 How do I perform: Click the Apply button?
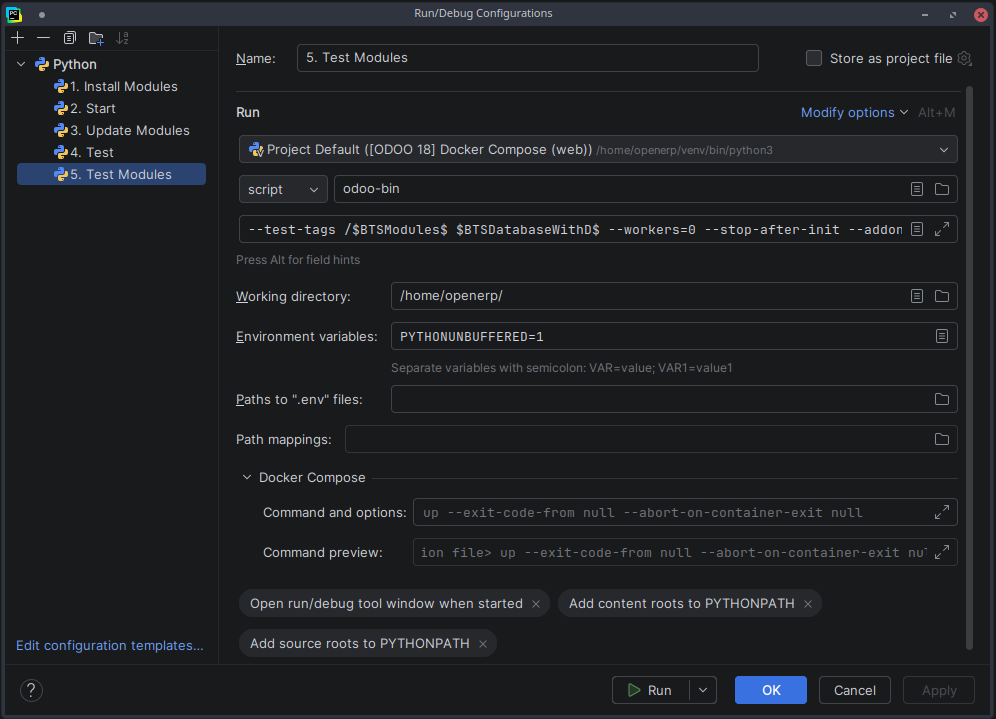click(x=939, y=690)
